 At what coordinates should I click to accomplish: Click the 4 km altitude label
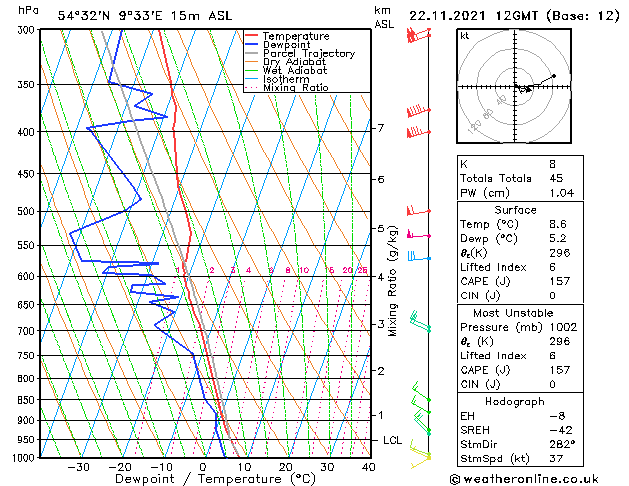(381, 277)
